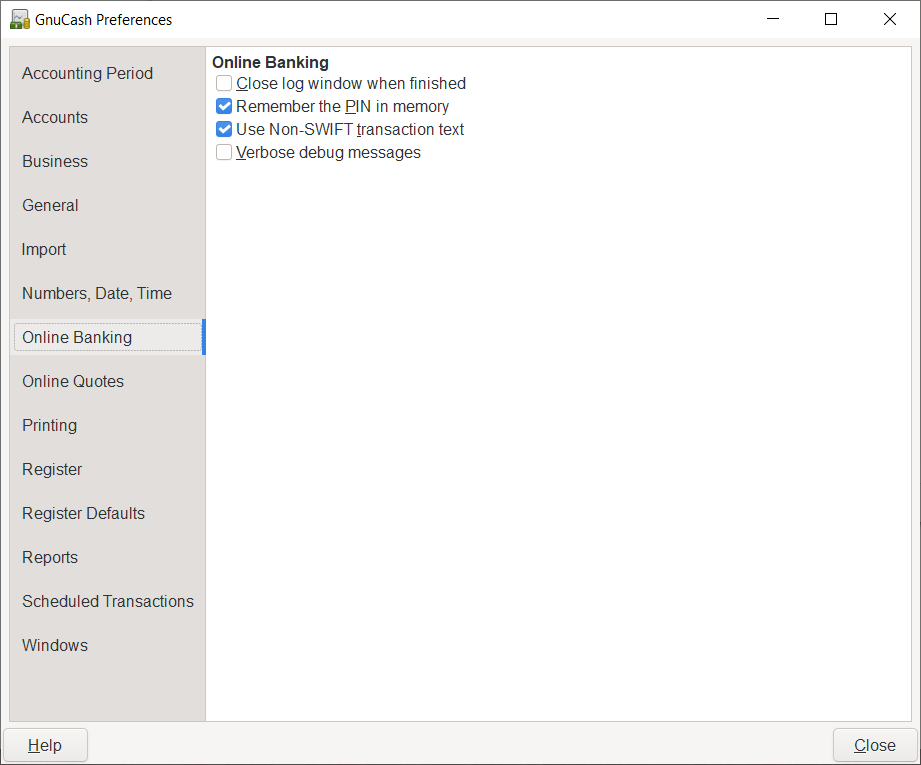Enable Close log window when finished
This screenshot has width=921, height=765.
(225, 84)
